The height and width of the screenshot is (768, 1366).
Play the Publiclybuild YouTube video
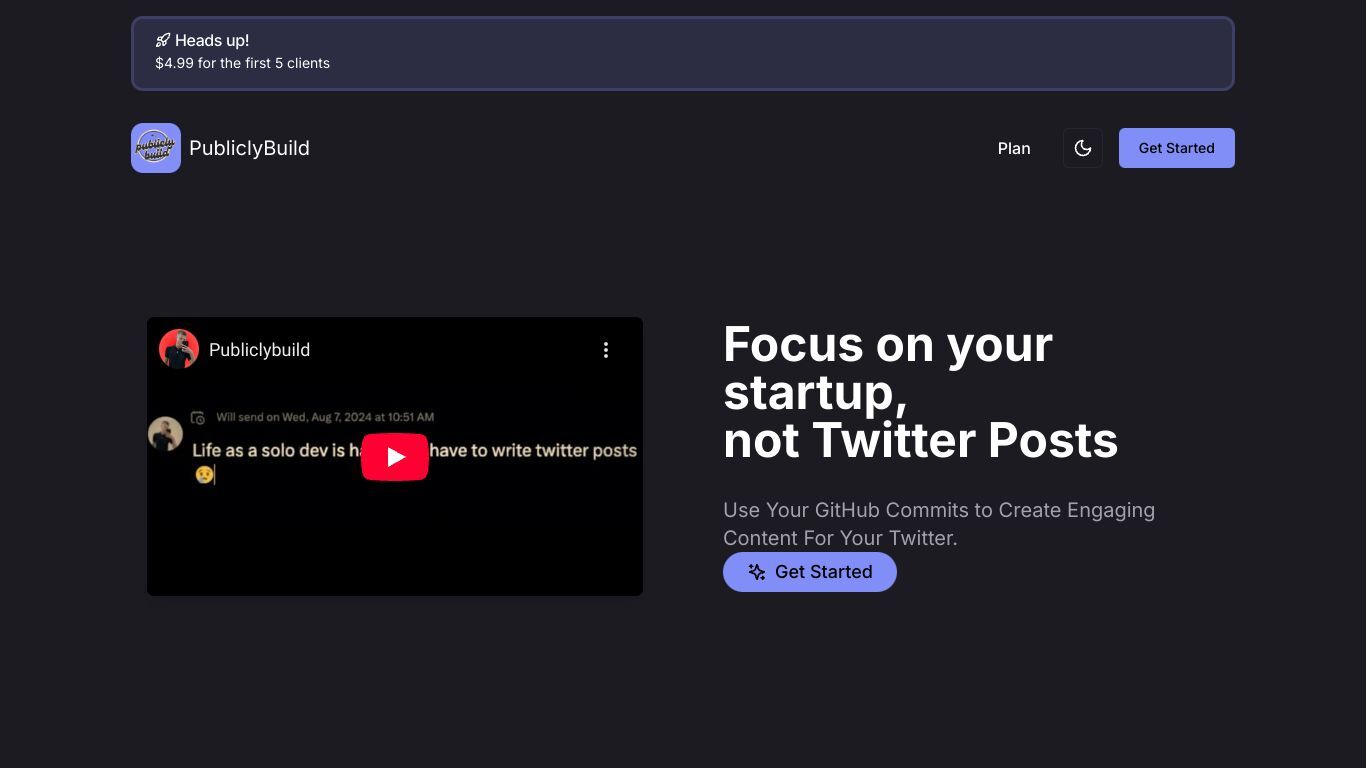click(395, 457)
